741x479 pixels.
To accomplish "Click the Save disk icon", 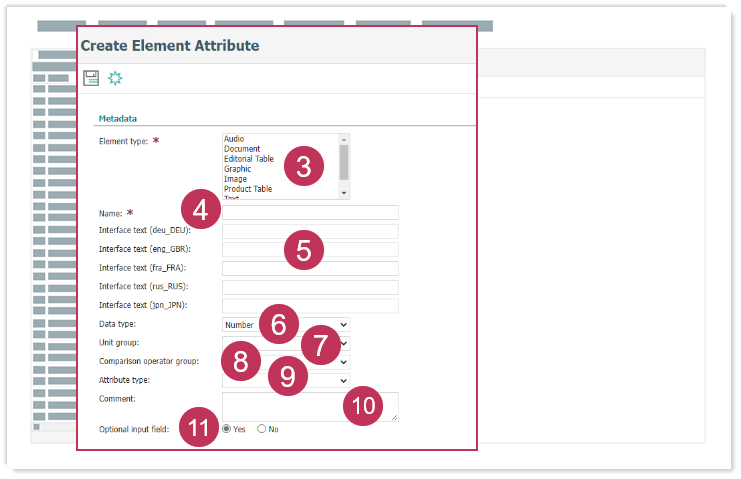I will [x=91, y=78].
